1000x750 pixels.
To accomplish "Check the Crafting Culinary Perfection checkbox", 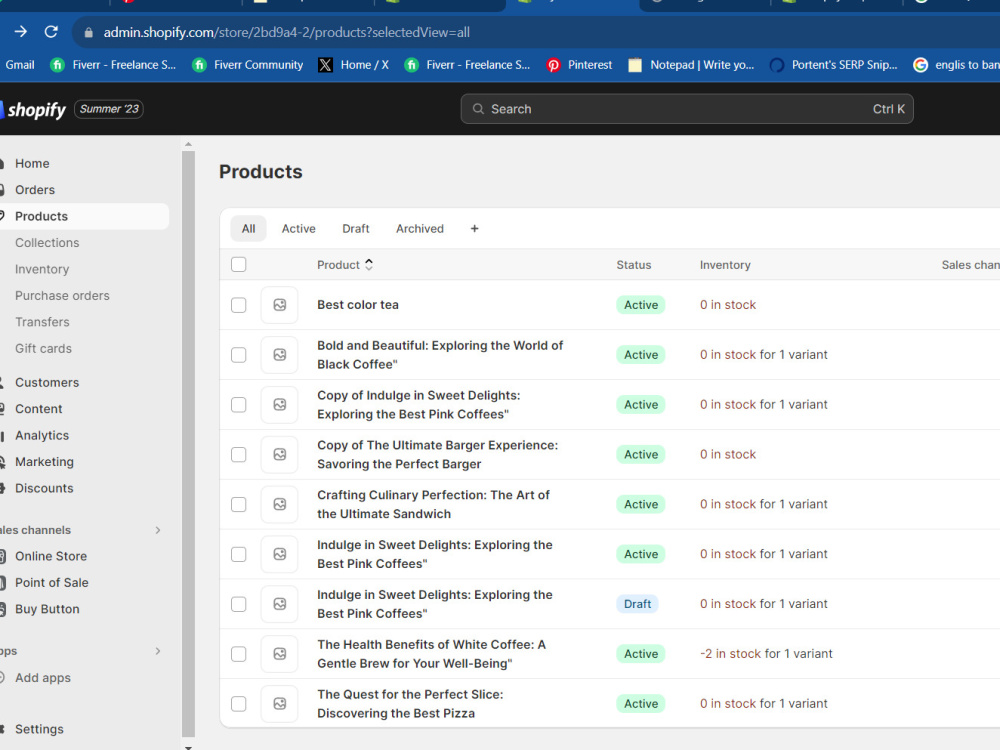I will pyautogui.click(x=239, y=504).
